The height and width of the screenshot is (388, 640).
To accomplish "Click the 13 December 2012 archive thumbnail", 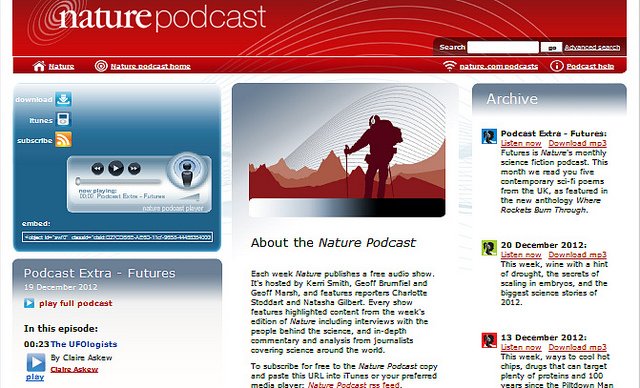I will (489, 340).
